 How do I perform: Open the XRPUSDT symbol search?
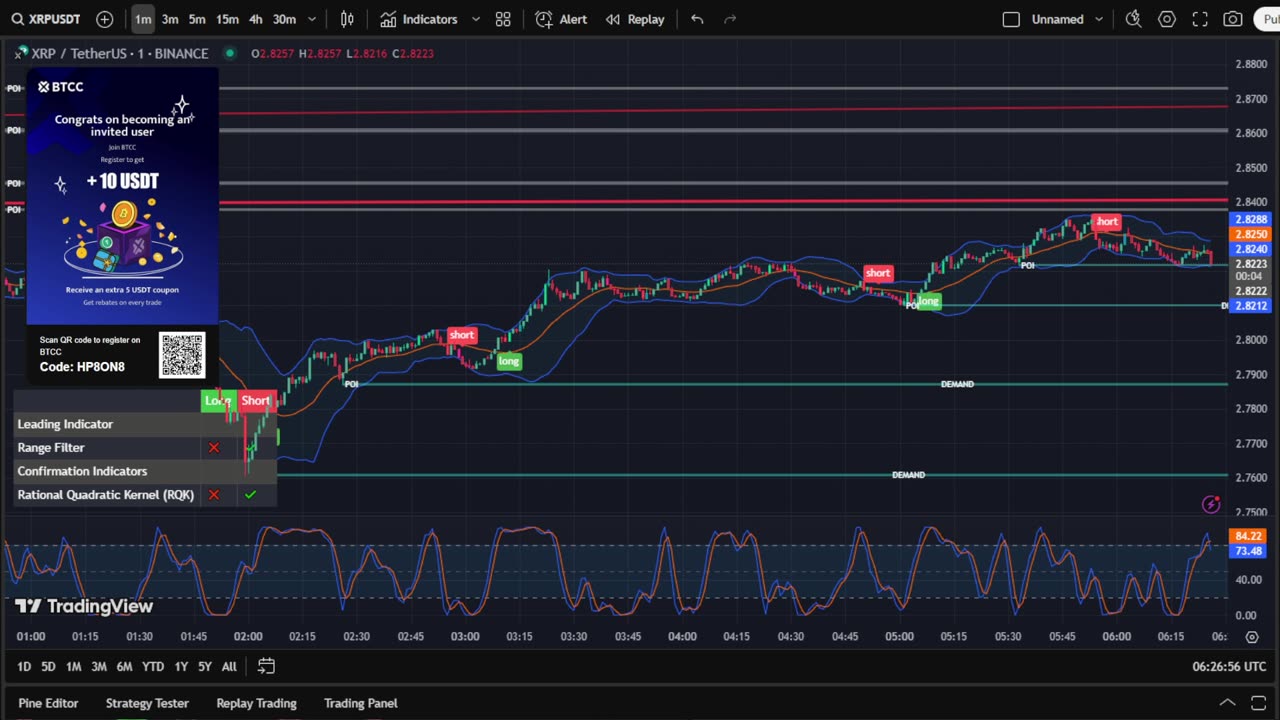click(46, 19)
